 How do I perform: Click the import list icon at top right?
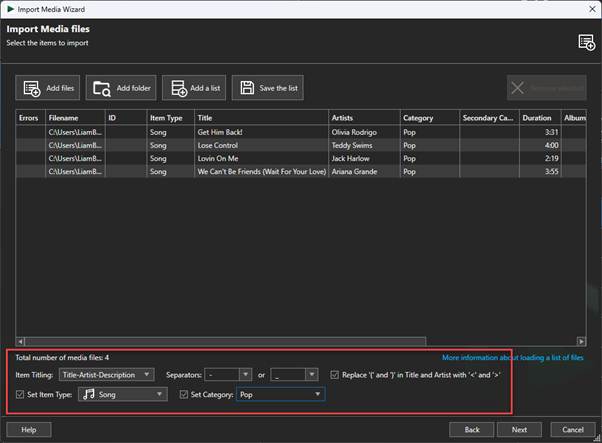(587, 41)
